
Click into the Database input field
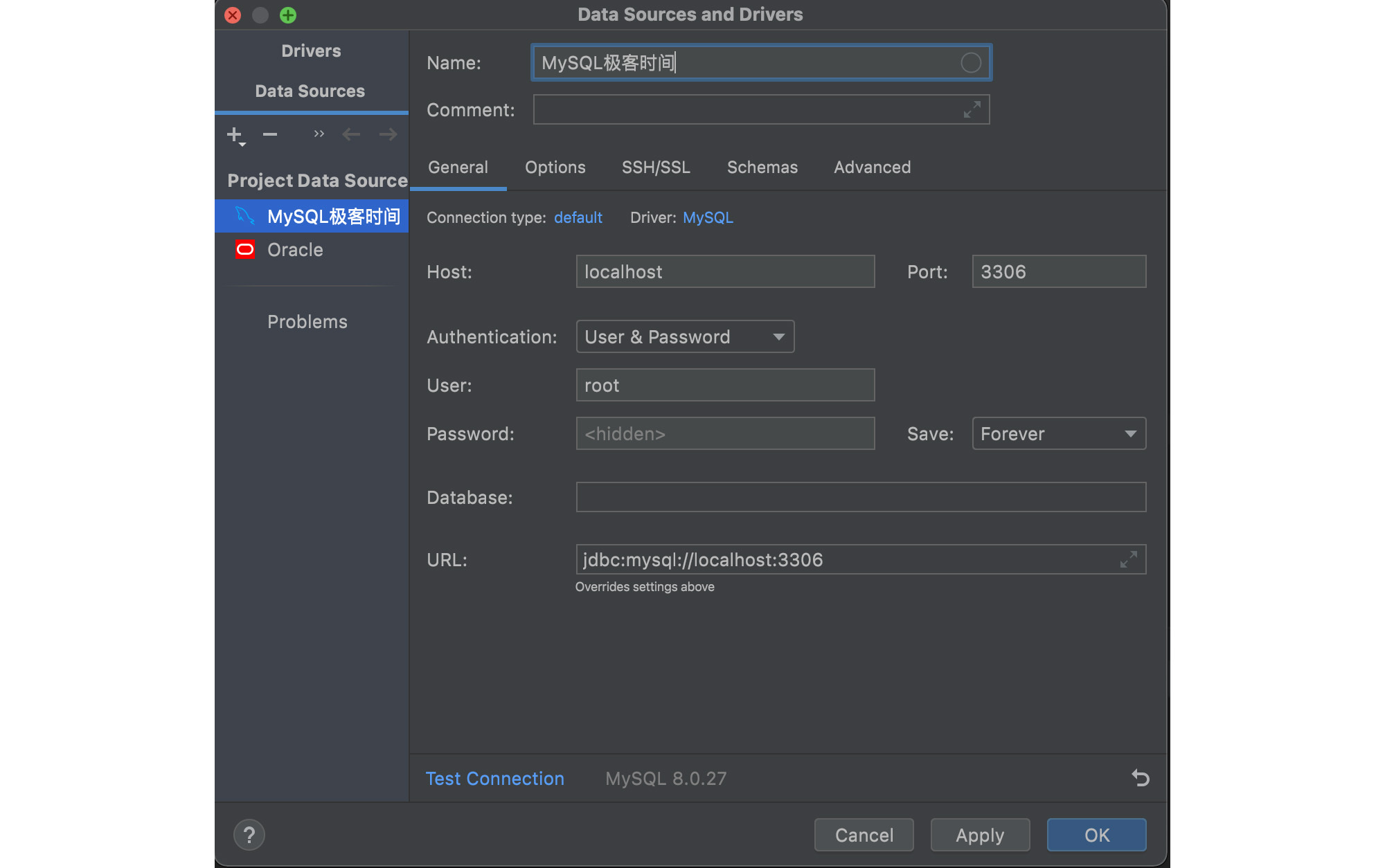pyautogui.click(x=860, y=498)
